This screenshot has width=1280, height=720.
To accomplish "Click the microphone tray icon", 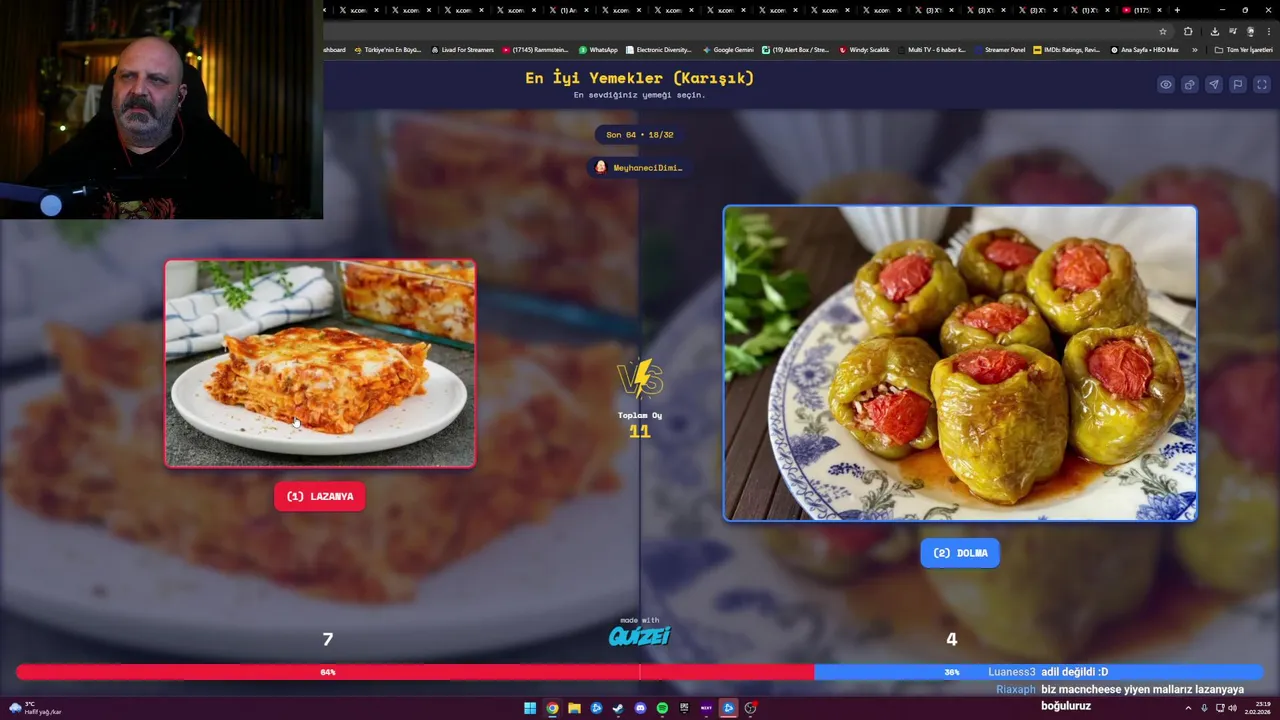I will tap(1204, 708).
